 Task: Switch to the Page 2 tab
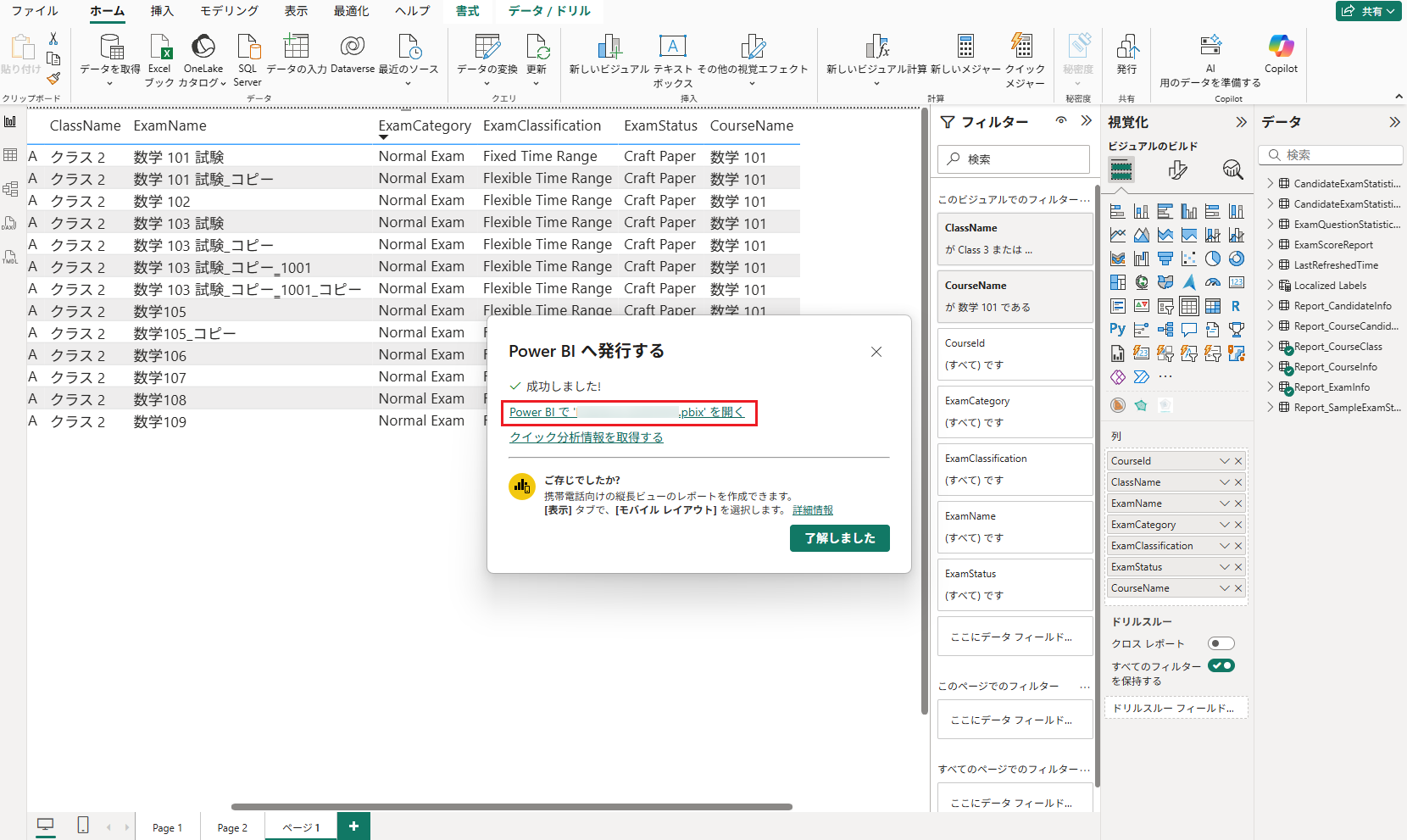click(232, 827)
